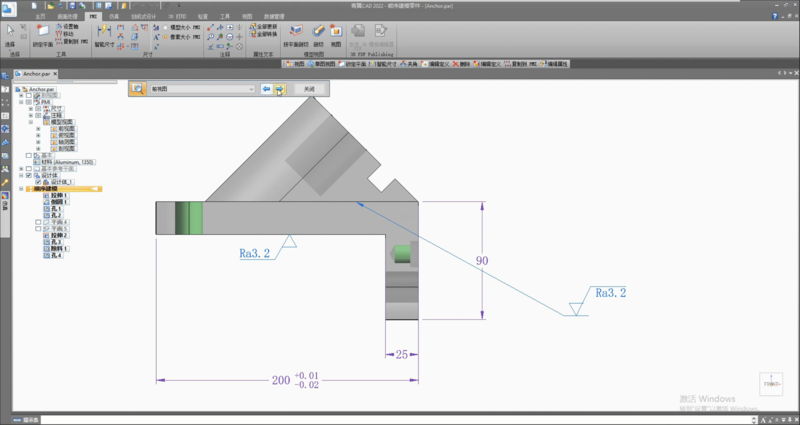
Task: Click the next view arrow icon
Action: point(280,89)
